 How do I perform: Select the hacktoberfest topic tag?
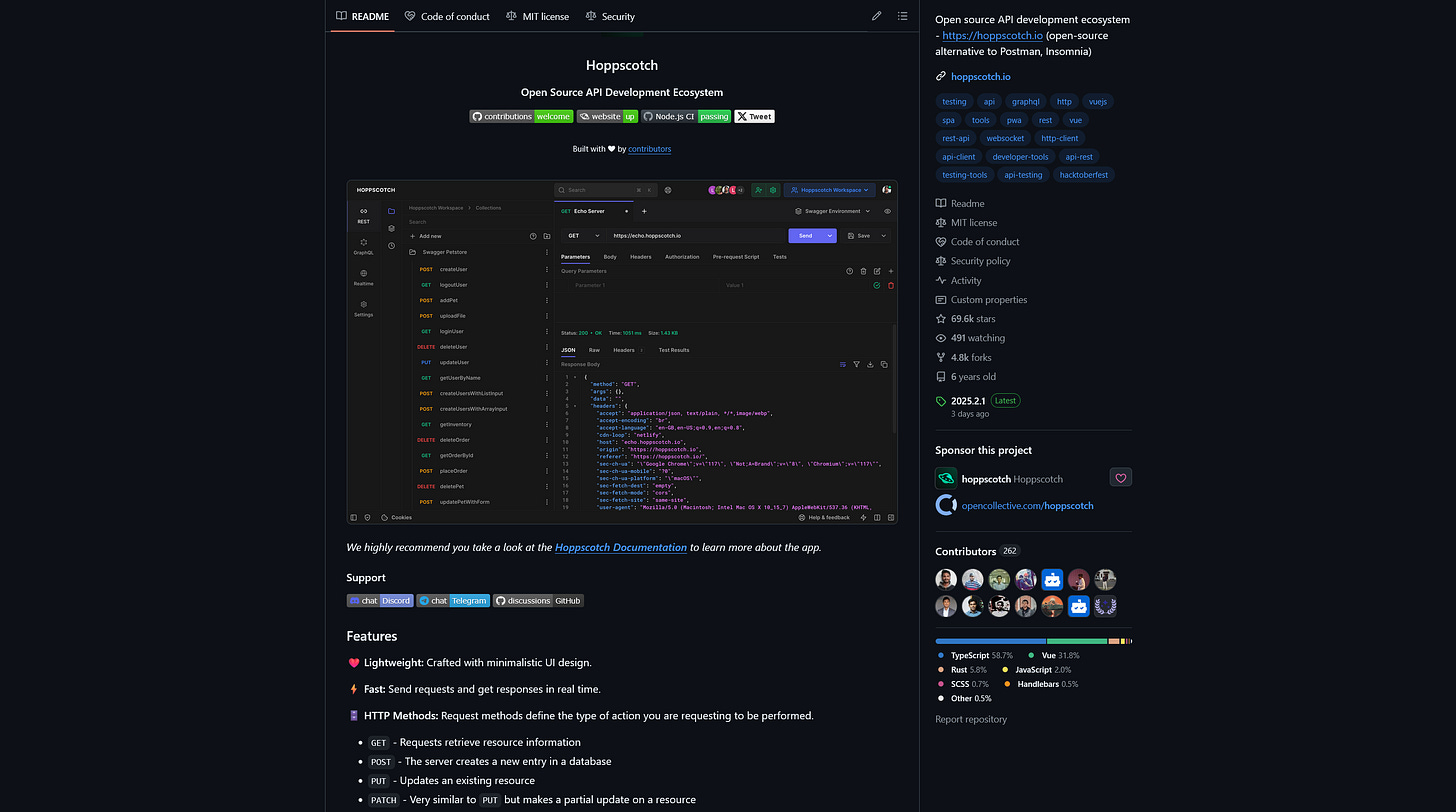tap(1084, 175)
